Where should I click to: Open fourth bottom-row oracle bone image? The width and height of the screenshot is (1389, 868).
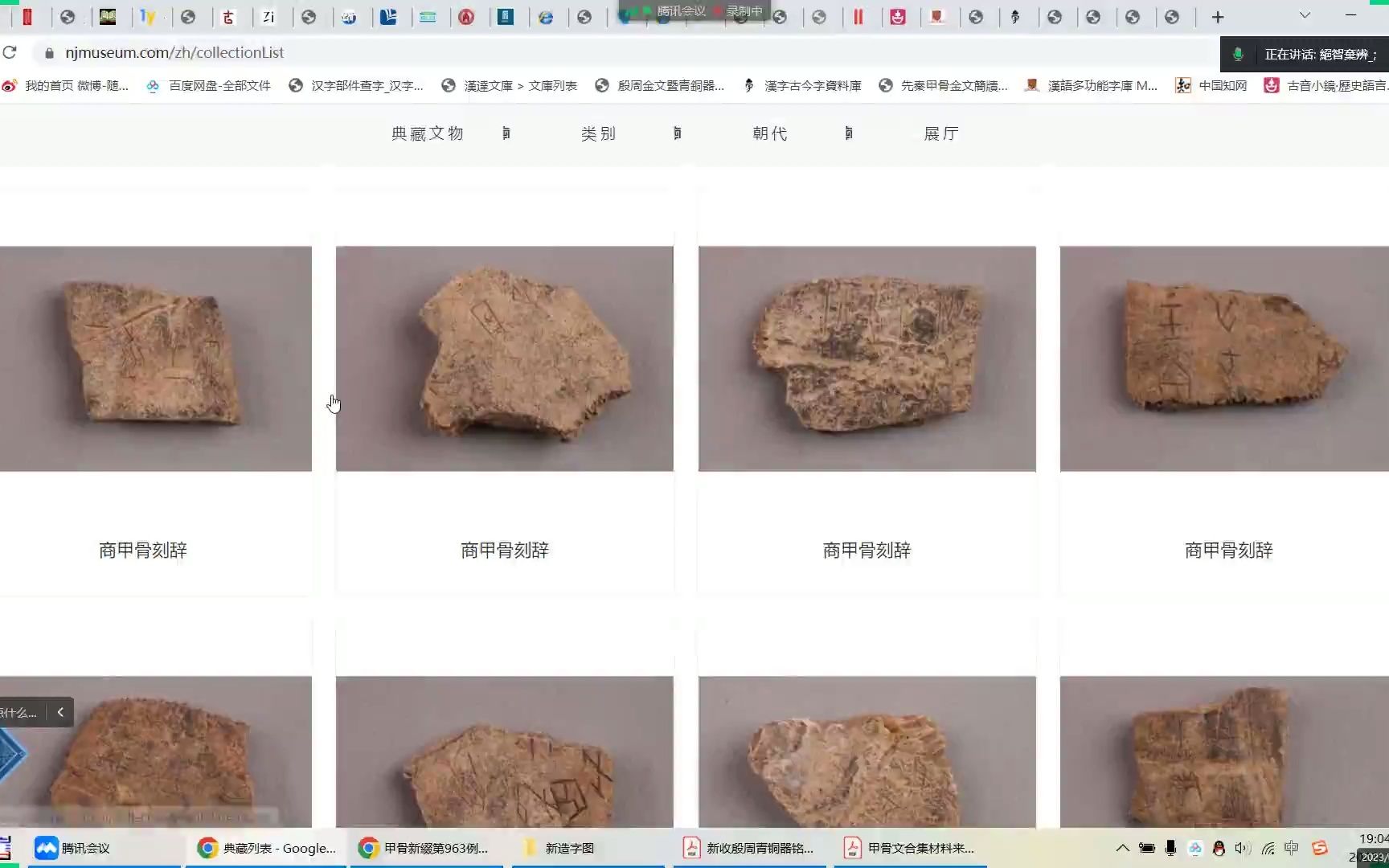(1224, 751)
